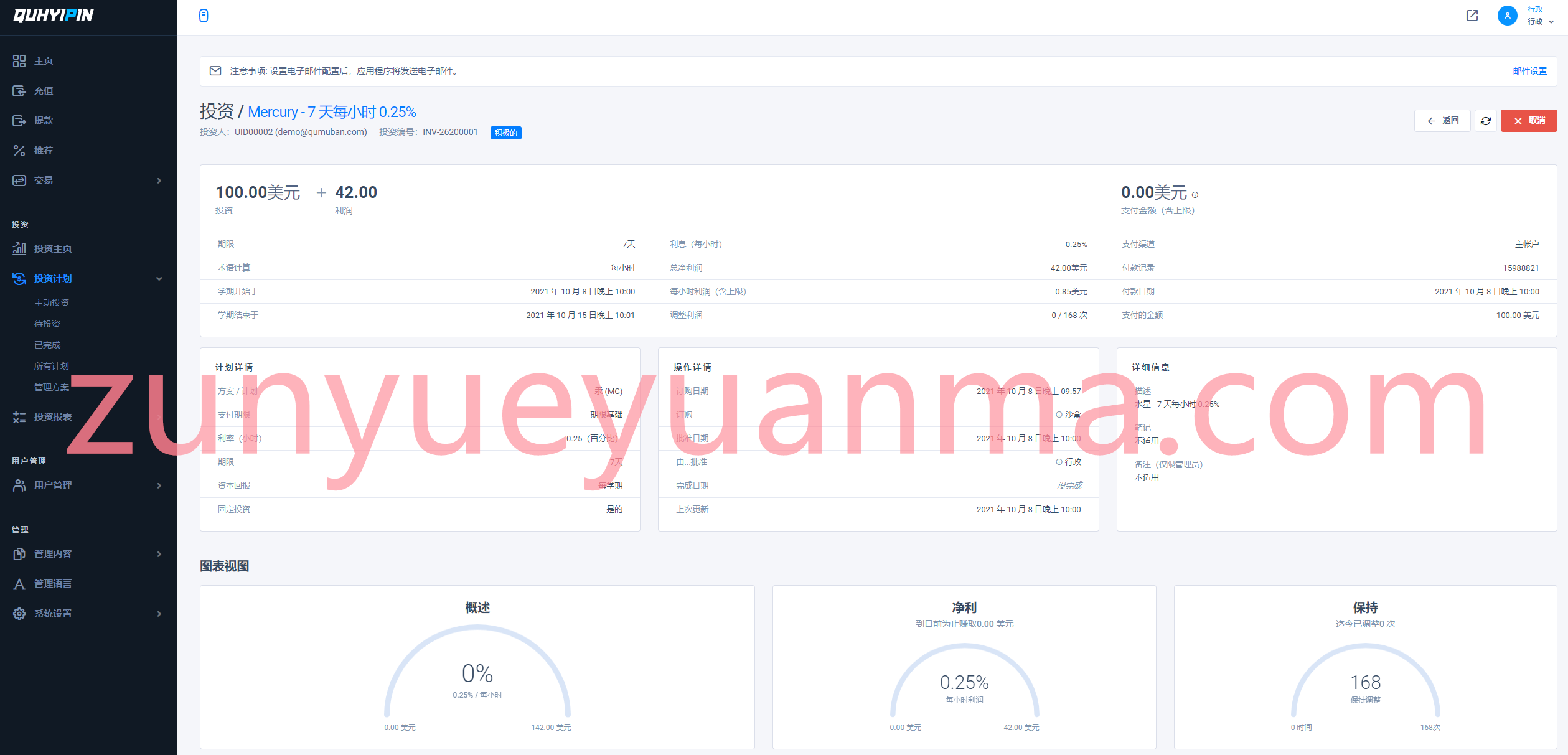Click the 操作详情 panel heading
Screen dimensions: 1568x755
[x=692, y=367]
